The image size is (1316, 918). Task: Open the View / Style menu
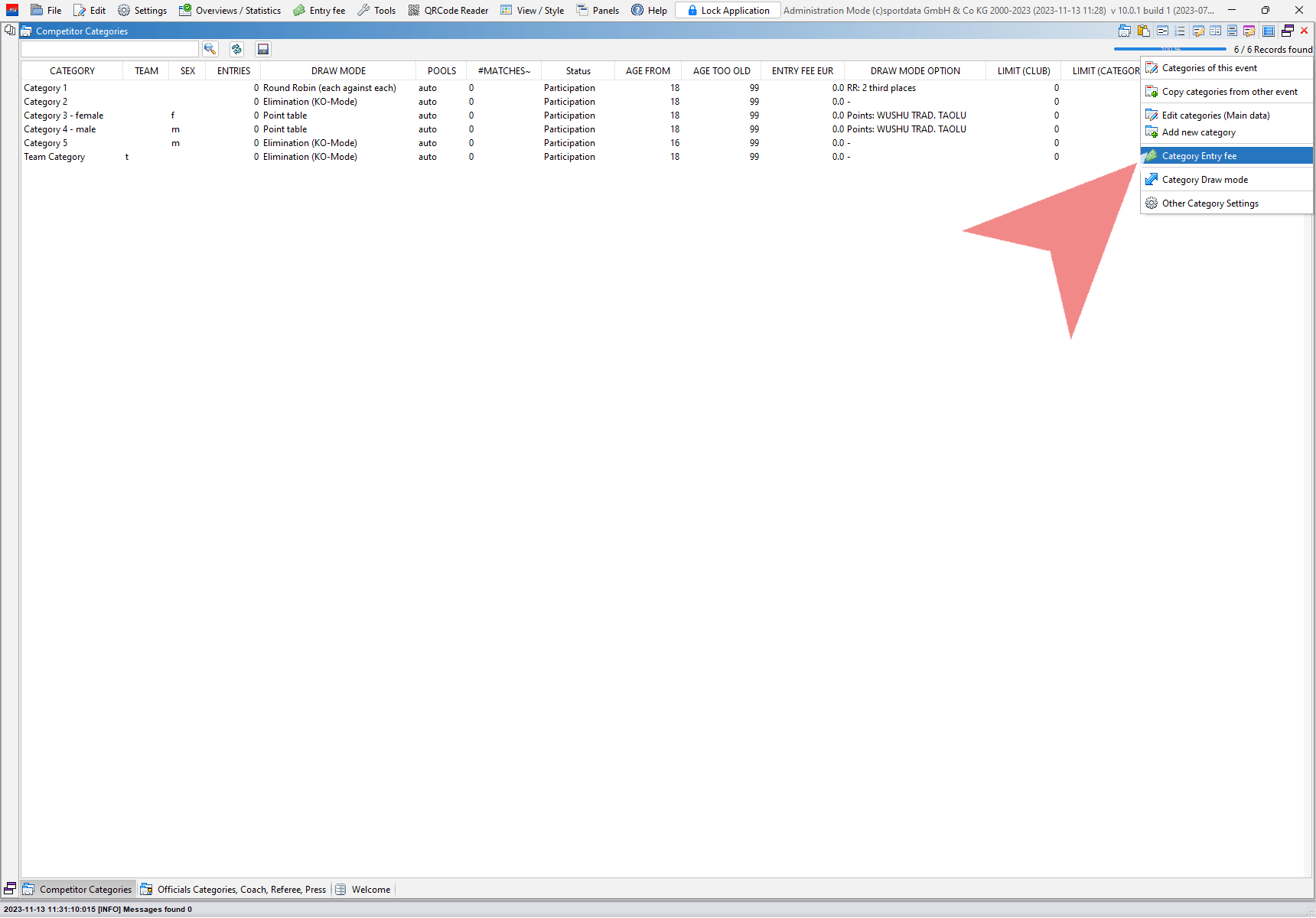532,11
